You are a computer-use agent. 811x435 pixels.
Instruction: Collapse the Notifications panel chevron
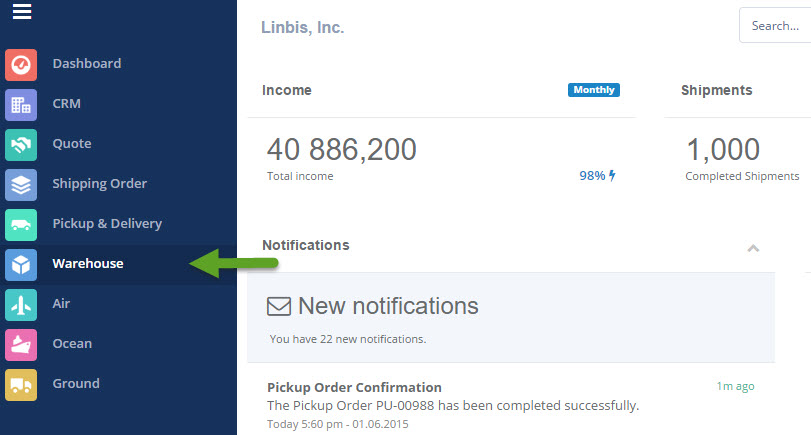753,248
